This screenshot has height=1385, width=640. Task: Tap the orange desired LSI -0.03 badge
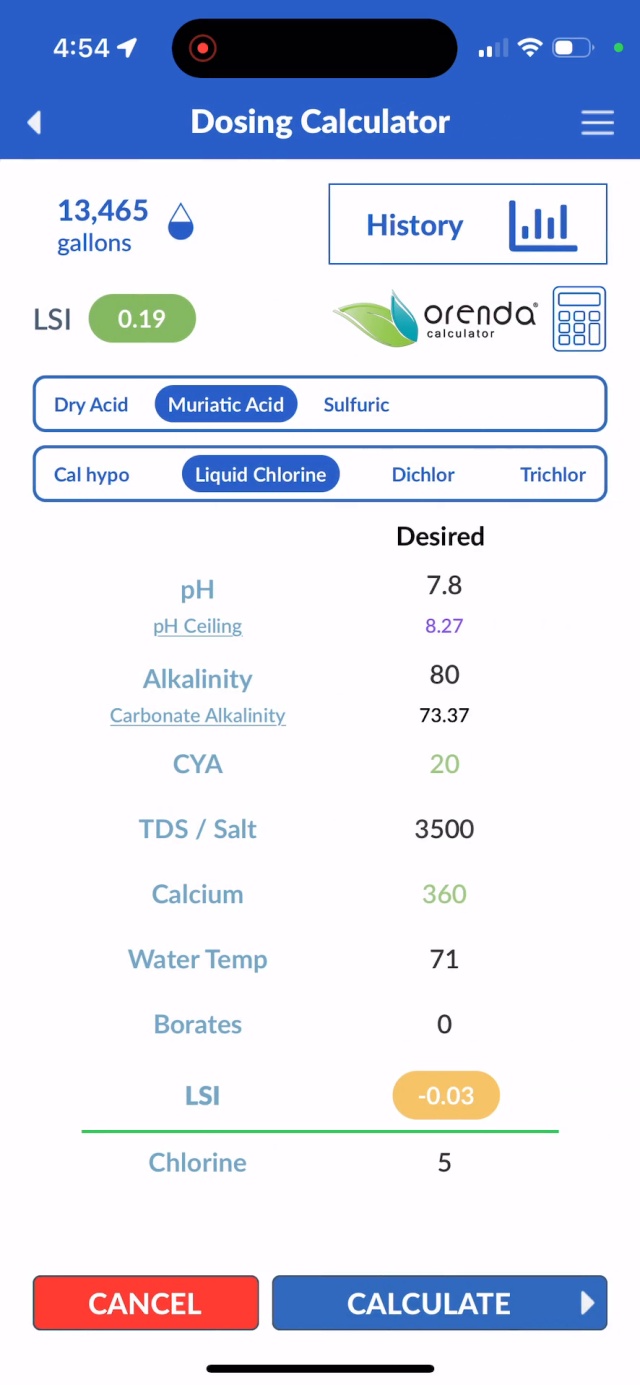click(x=446, y=1095)
